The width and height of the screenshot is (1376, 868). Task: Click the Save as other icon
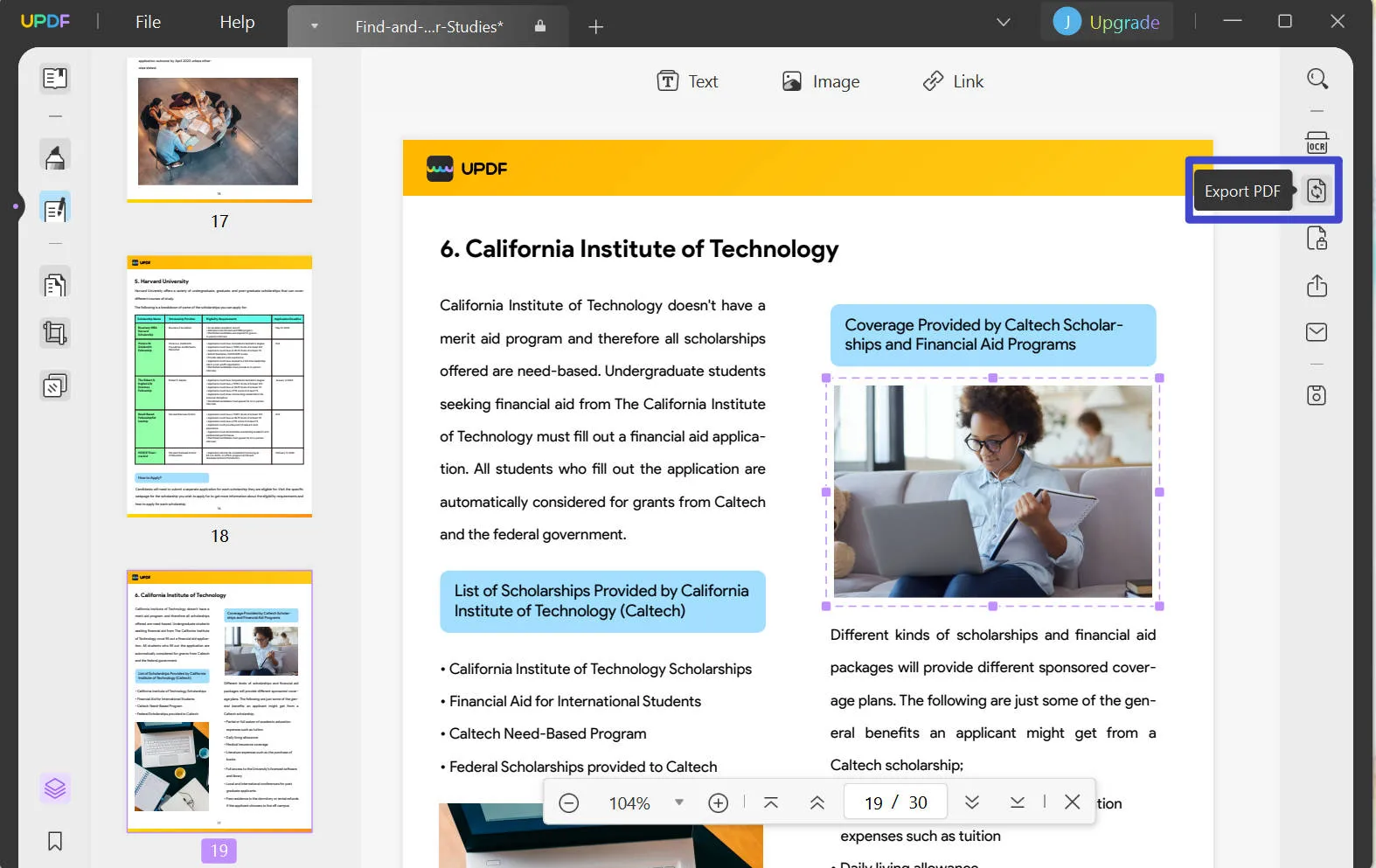point(1317,395)
